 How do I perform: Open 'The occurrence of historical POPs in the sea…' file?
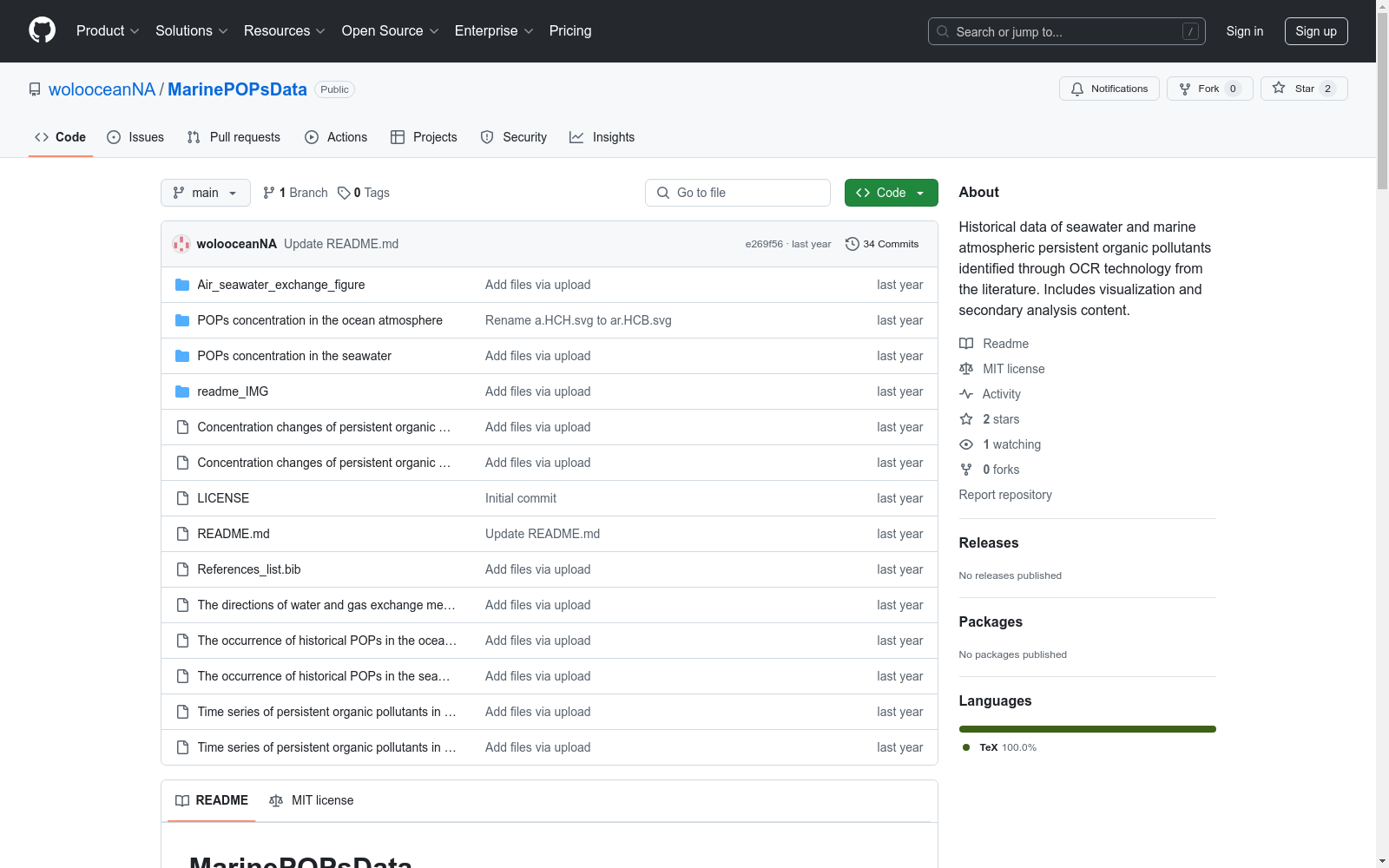tap(324, 676)
